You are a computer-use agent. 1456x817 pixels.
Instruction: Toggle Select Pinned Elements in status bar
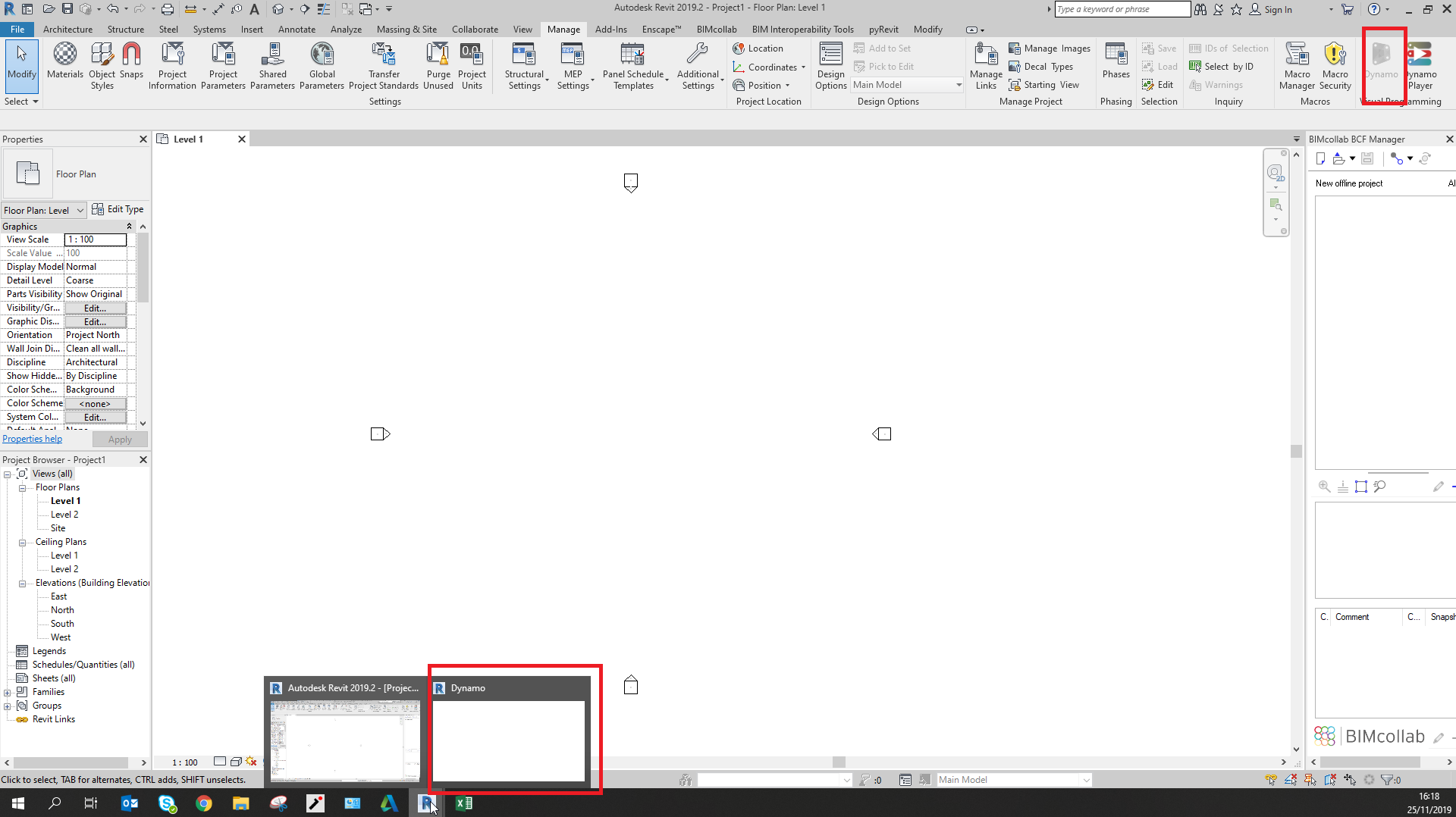click(x=1310, y=780)
